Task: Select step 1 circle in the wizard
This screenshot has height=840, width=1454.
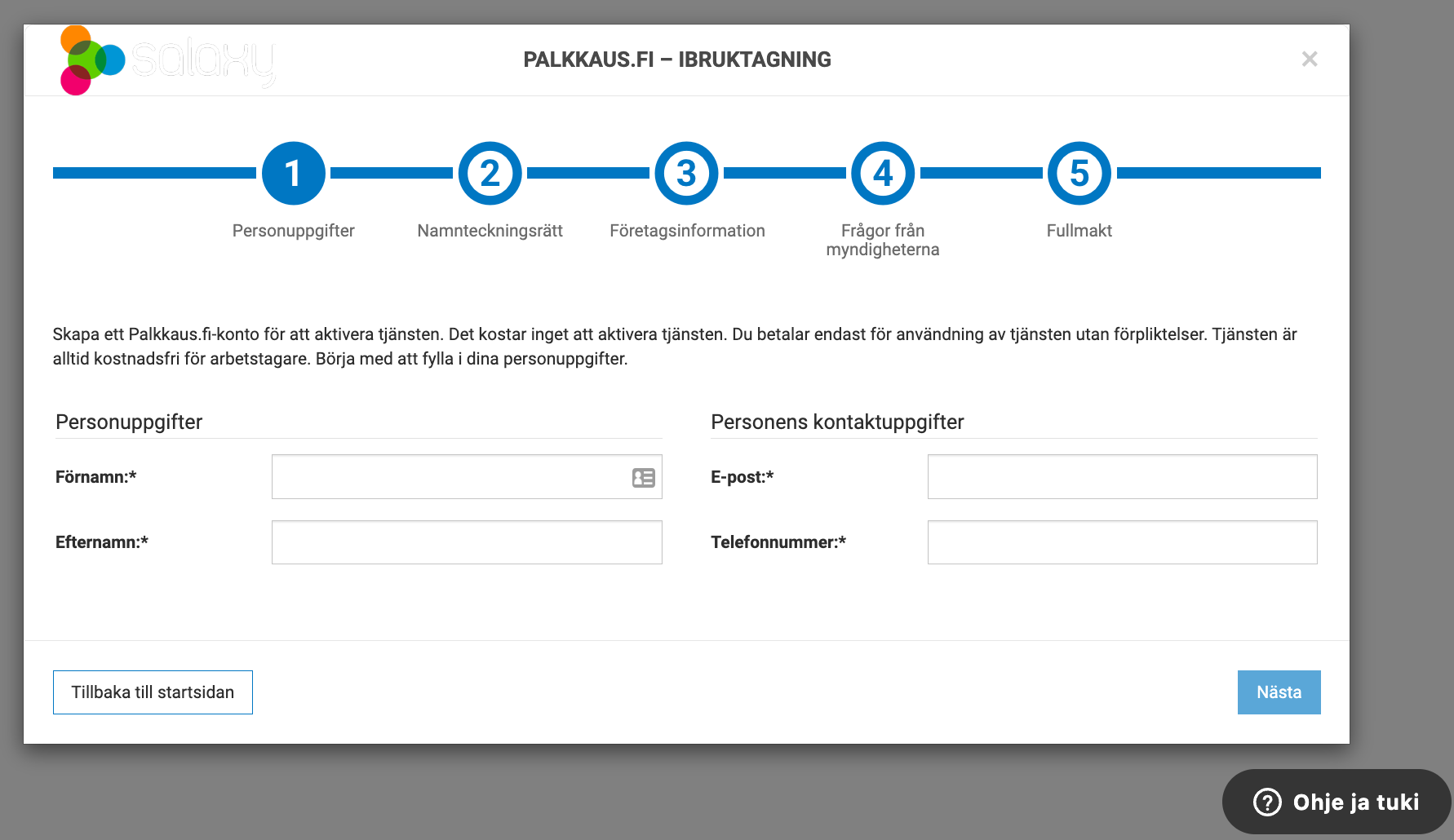Action: pyautogui.click(x=293, y=173)
